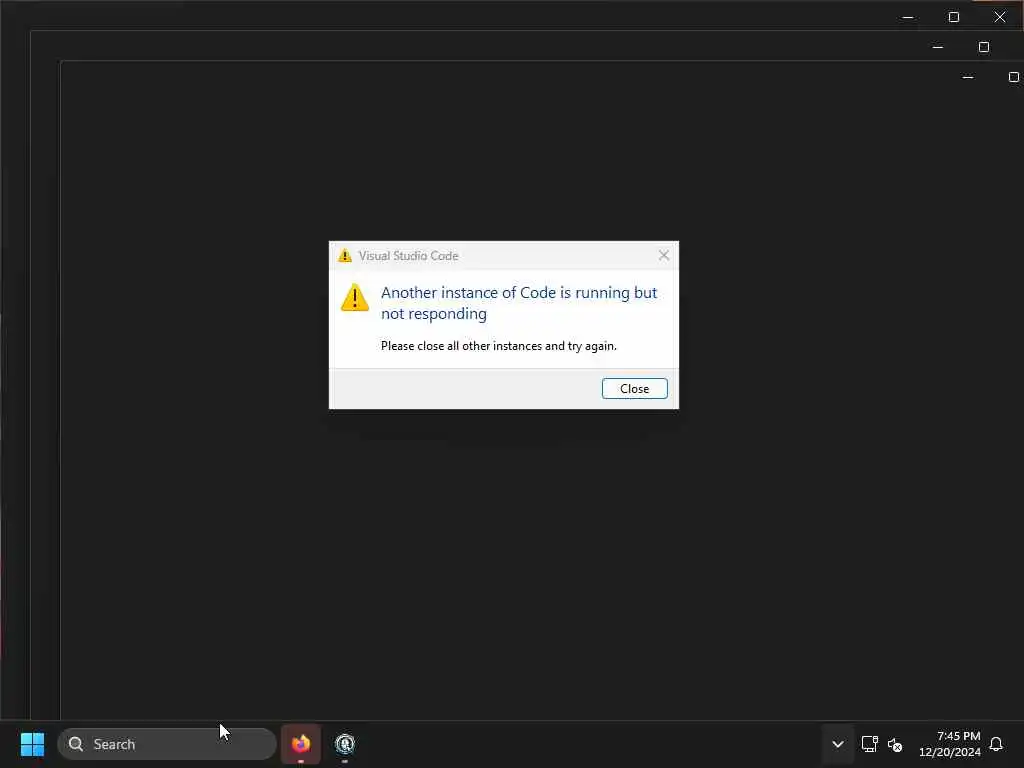Click the large warning icon in dialog

pos(355,298)
